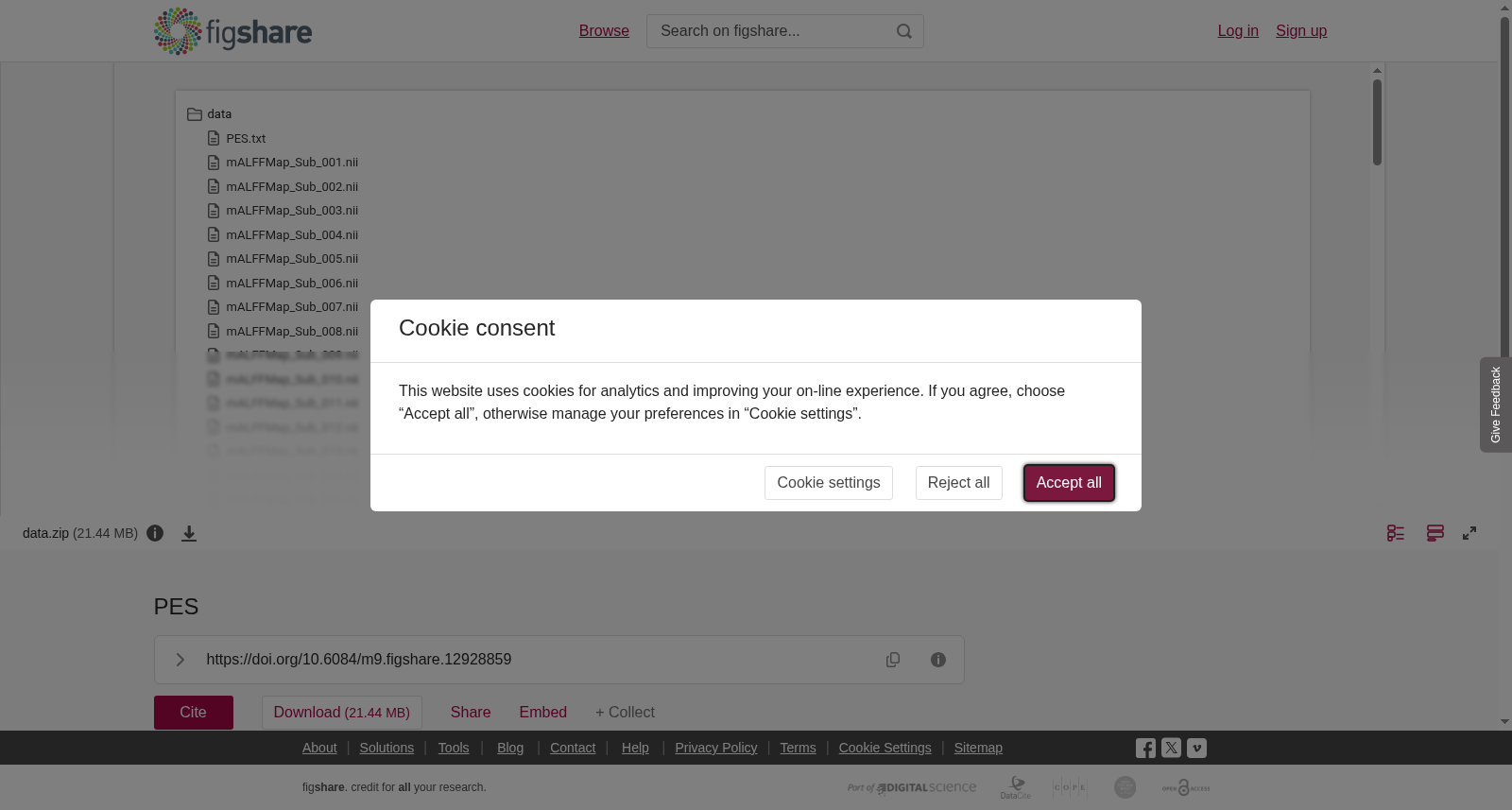Click the Cite button
Viewport: 1512px width, 810px height.
tap(194, 713)
